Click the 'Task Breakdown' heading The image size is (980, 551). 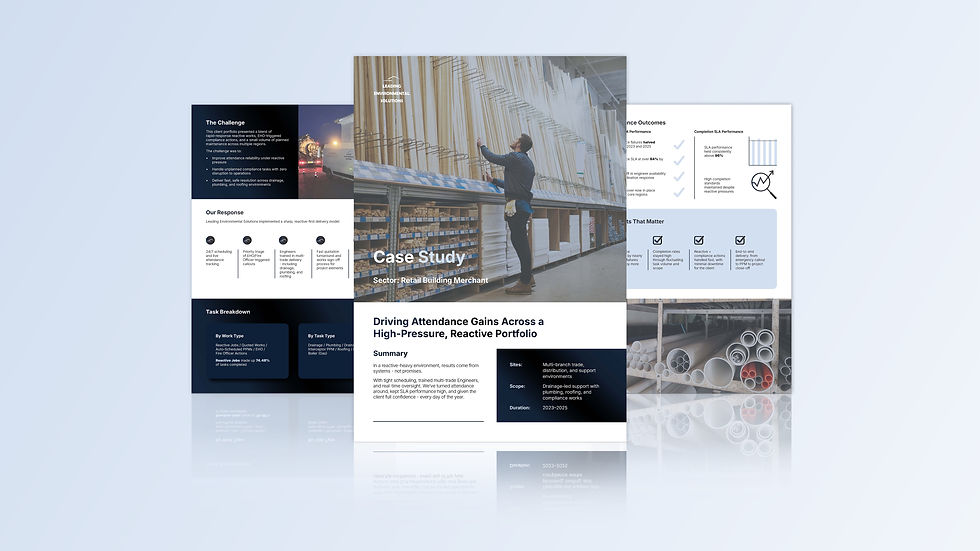(228, 312)
